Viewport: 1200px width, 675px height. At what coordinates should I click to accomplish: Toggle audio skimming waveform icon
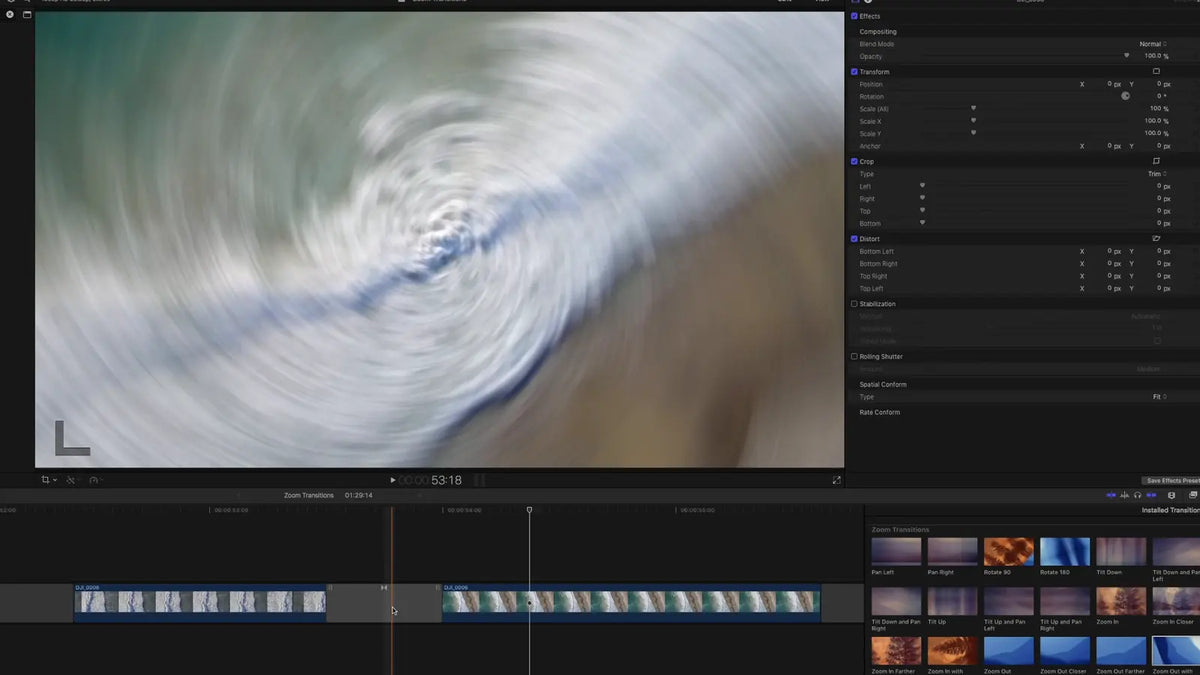pyautogui.click(x=1124, y=495)
